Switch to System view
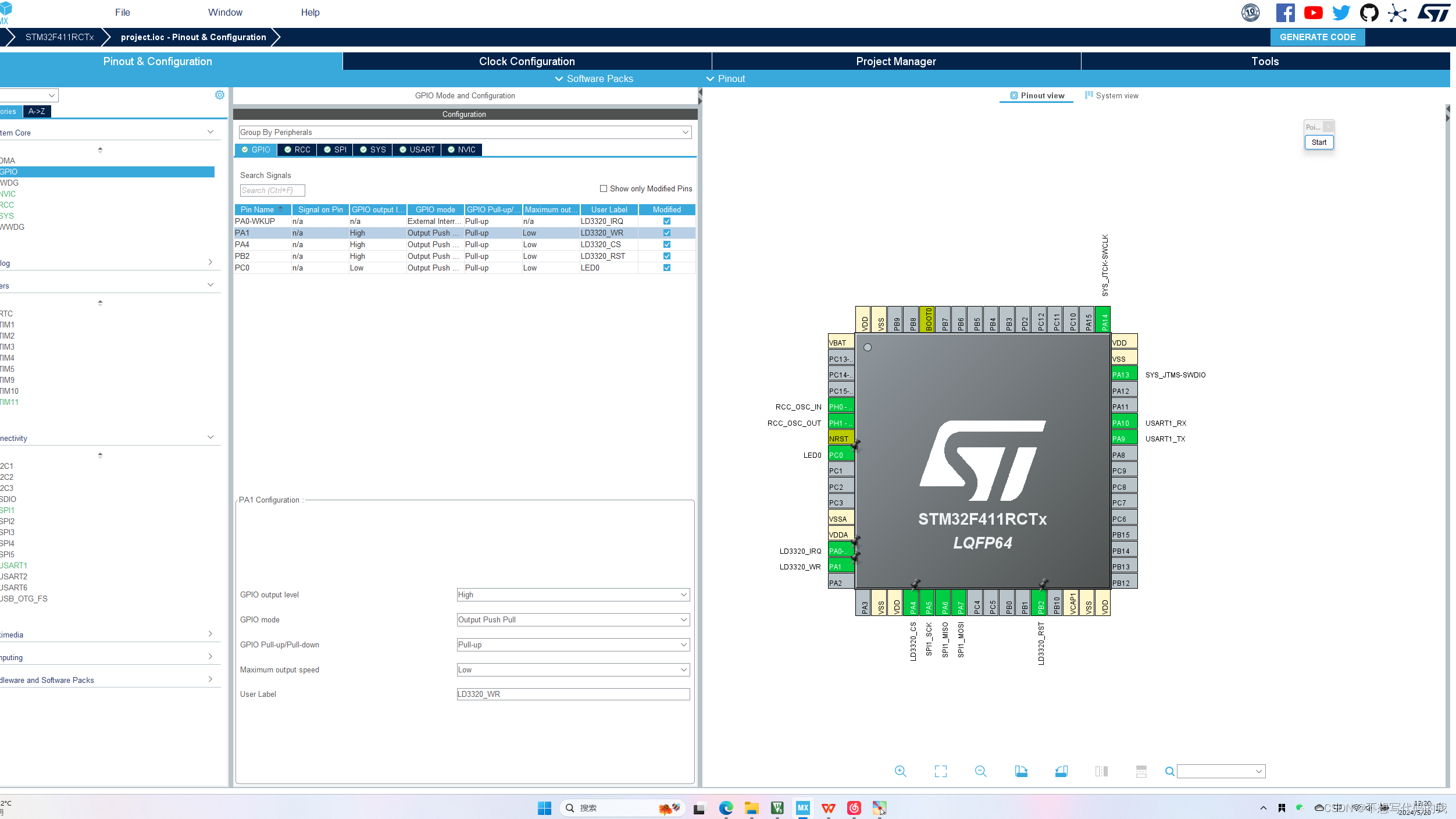The width and height of the screenshot is (1456, 819). [1112, 95]
